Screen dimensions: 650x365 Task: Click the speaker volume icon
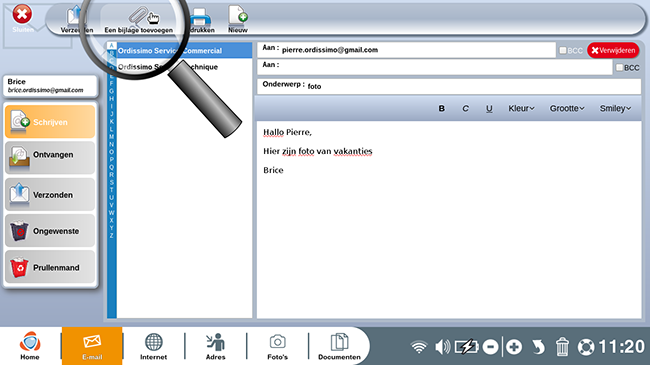pos(442,347)
